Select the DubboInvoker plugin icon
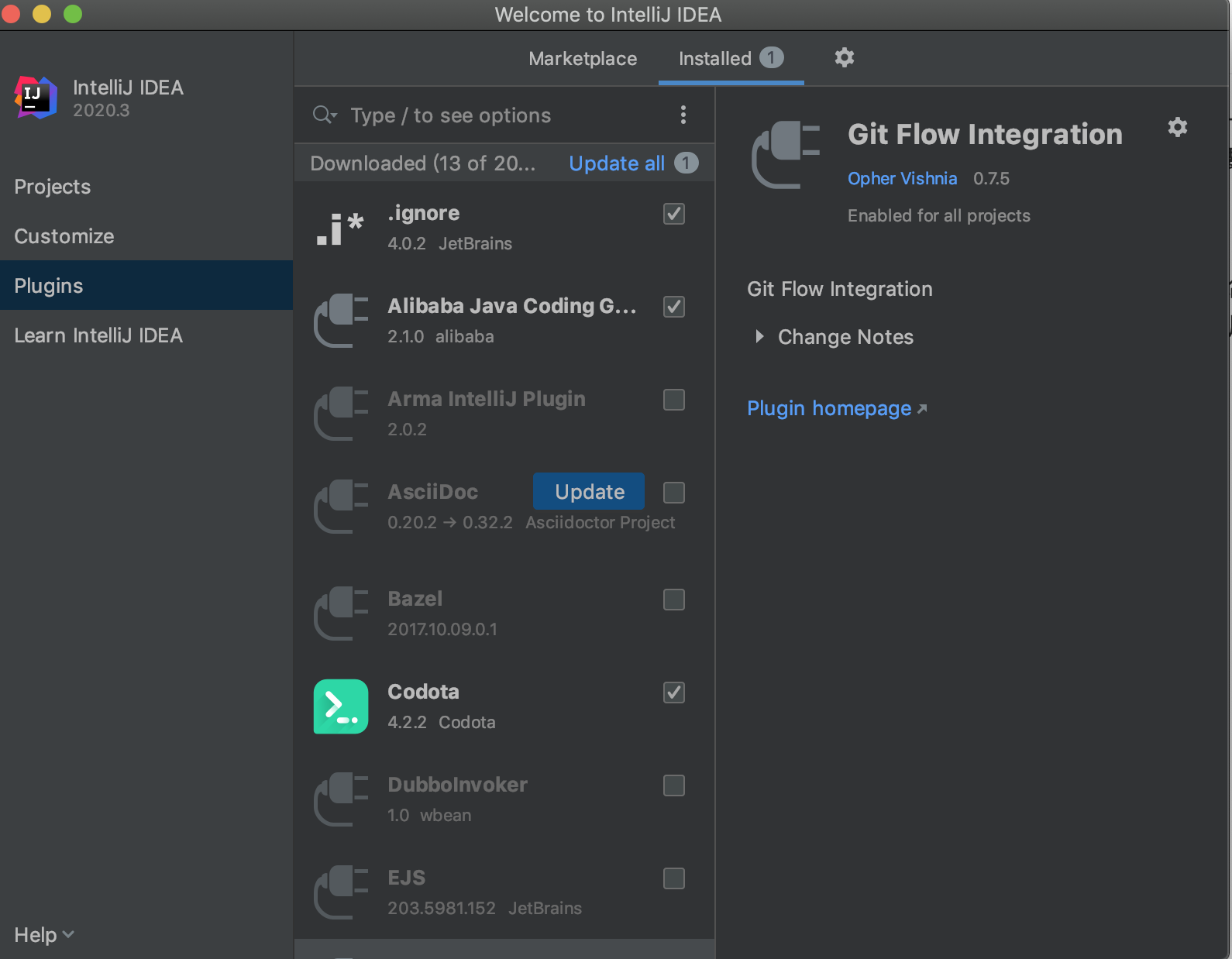This screenshot has width=1232, height=959. [341, 799]
